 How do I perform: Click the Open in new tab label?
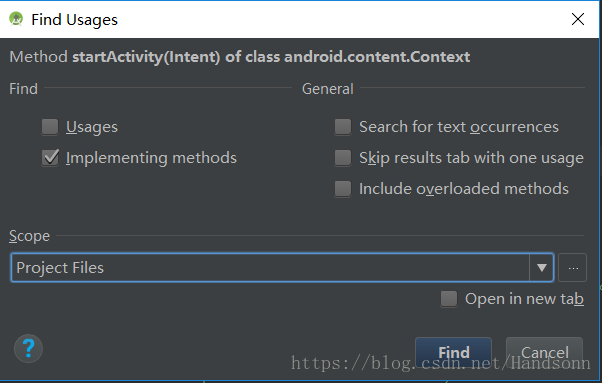pyautogui.click(x=524, y=299)
